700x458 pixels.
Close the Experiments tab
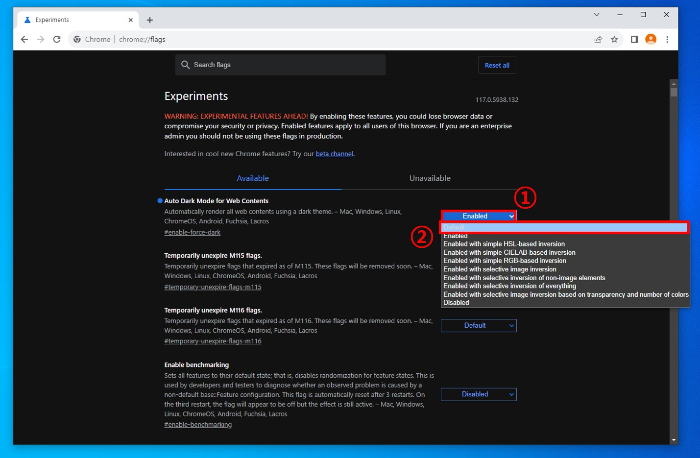(x=130, y=20)
